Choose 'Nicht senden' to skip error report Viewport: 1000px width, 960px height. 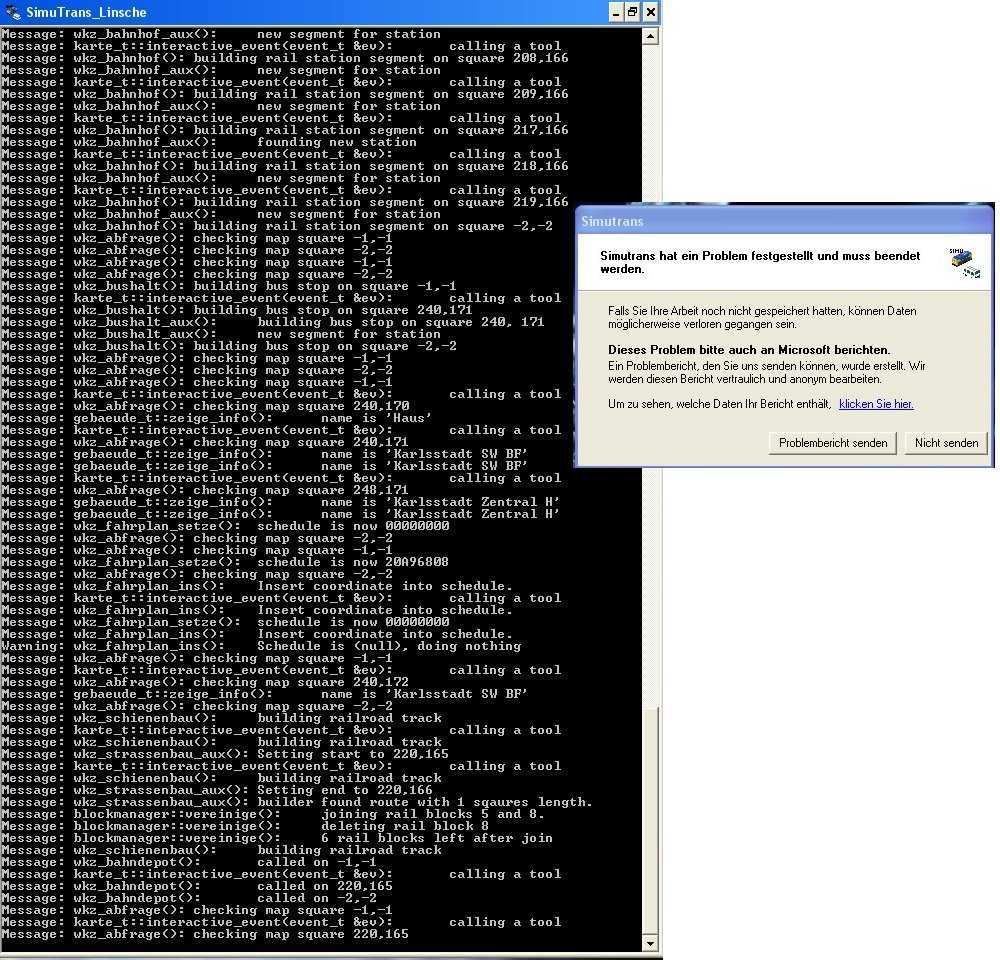946,443
